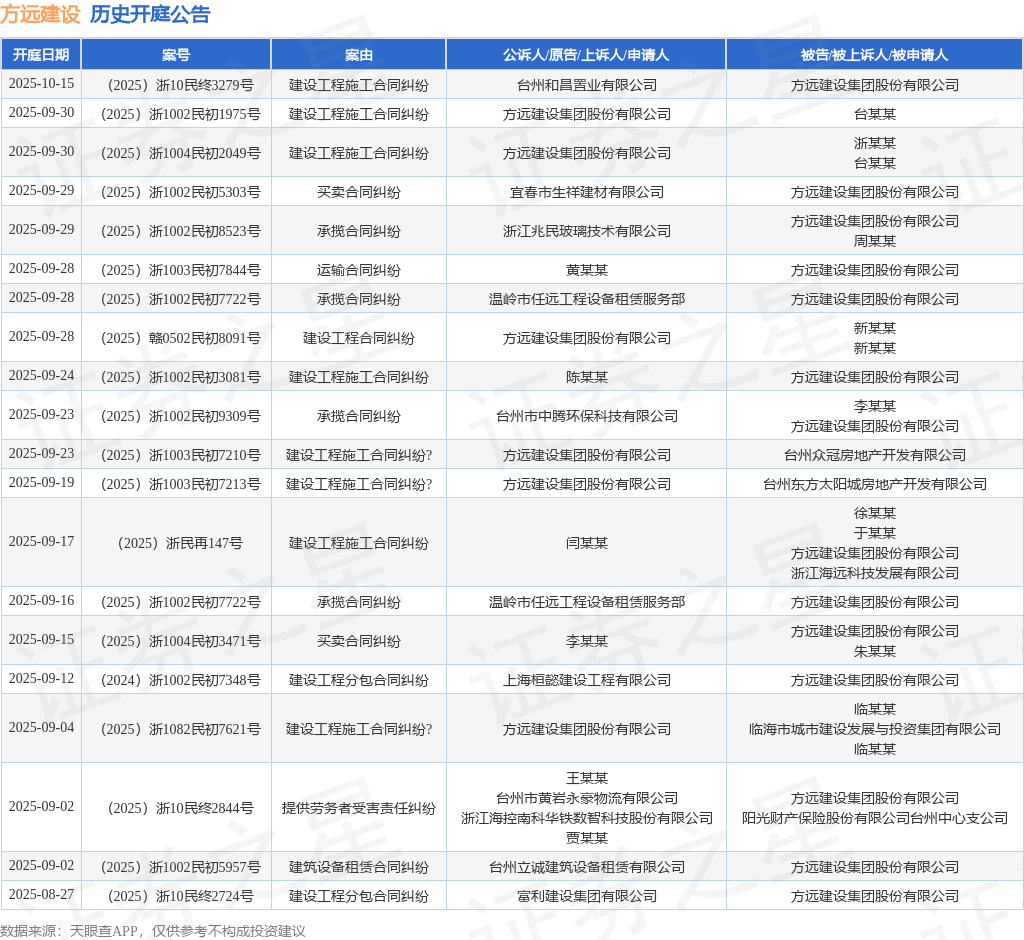Click defendant 台州东方太阳城房地产开发有限公司
This screenshot has width=1024, height=940.
tap(874, 484)
